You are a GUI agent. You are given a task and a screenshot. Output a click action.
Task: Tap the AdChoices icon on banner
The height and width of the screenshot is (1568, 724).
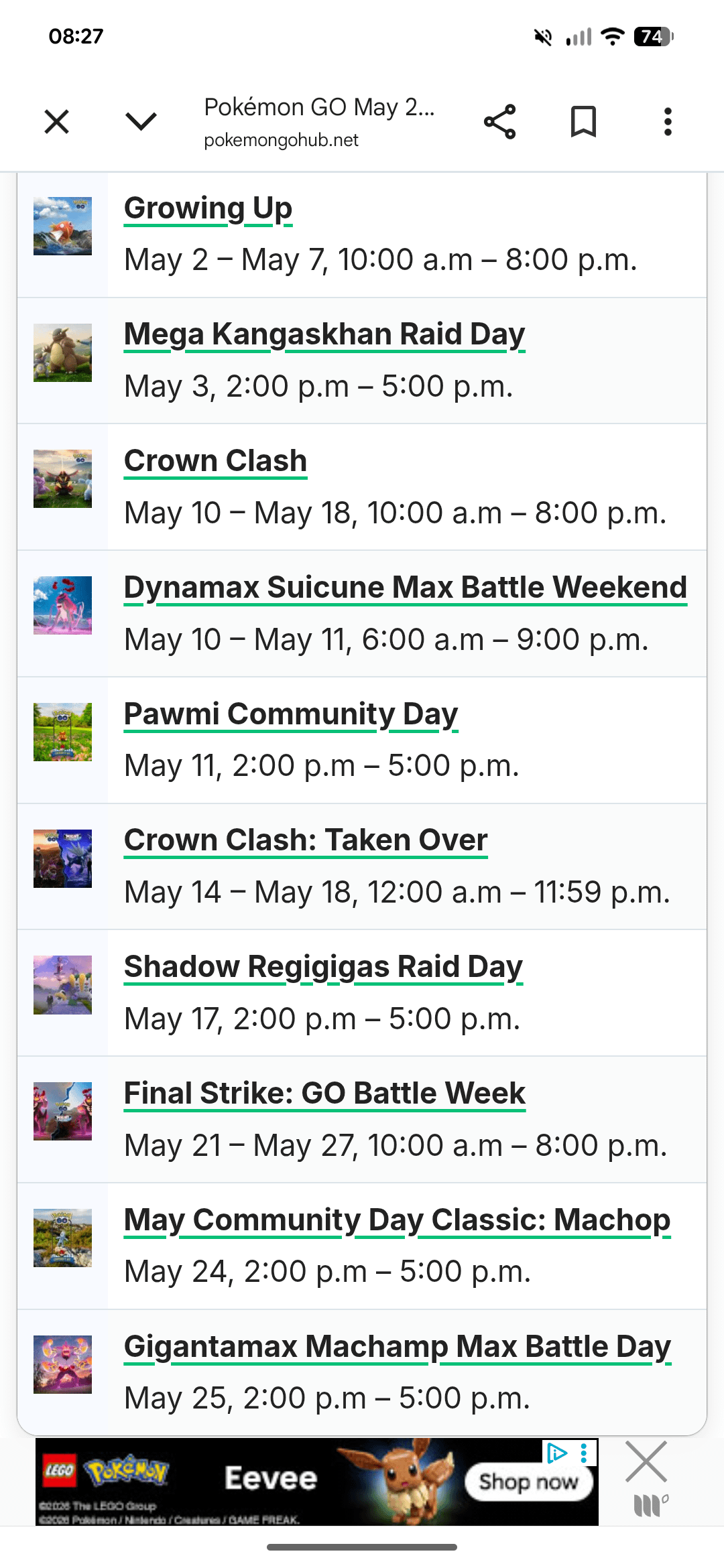[556, 1452]
